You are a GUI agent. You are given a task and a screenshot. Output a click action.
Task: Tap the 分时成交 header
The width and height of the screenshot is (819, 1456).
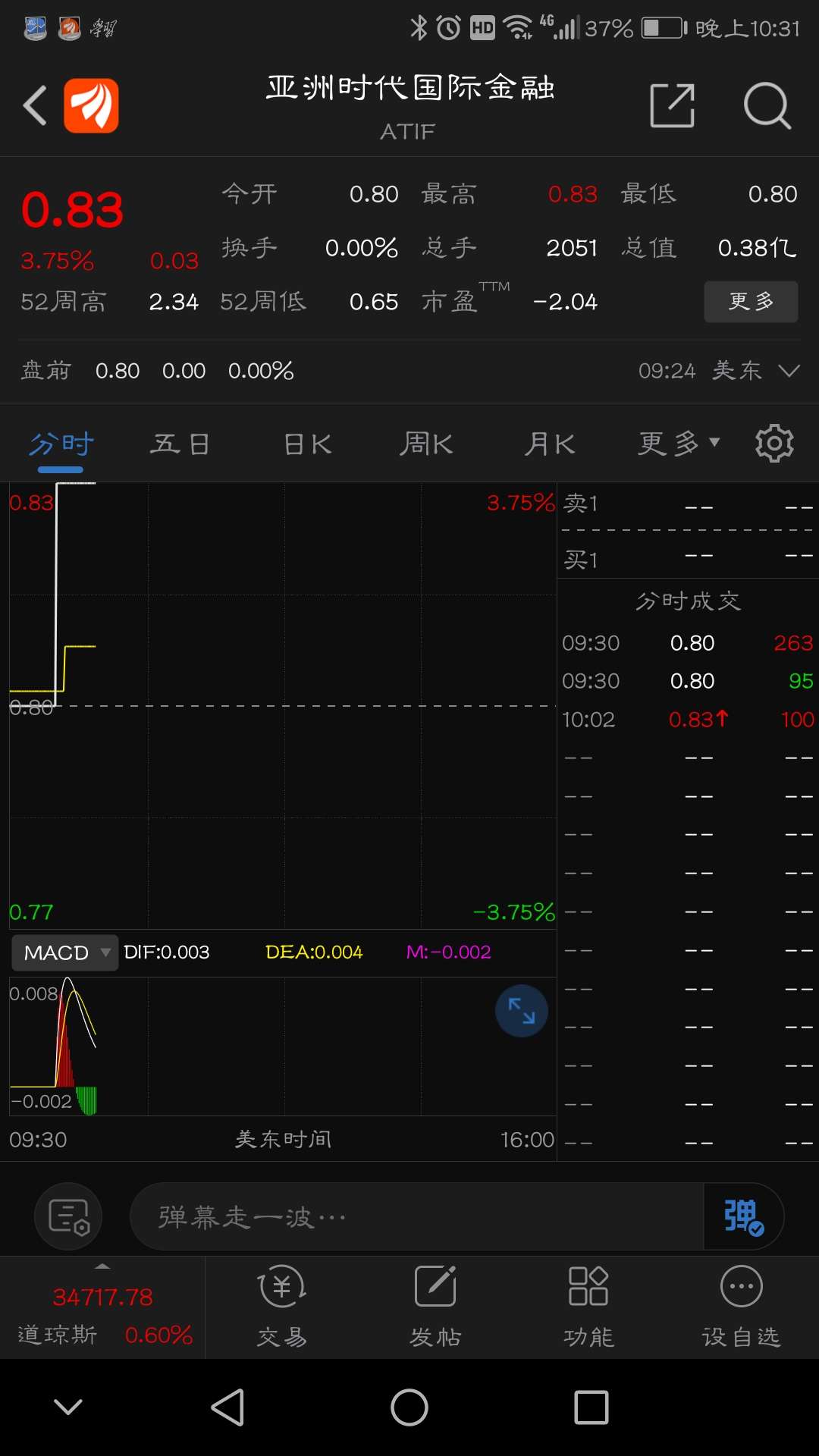(x=688, y=601)
